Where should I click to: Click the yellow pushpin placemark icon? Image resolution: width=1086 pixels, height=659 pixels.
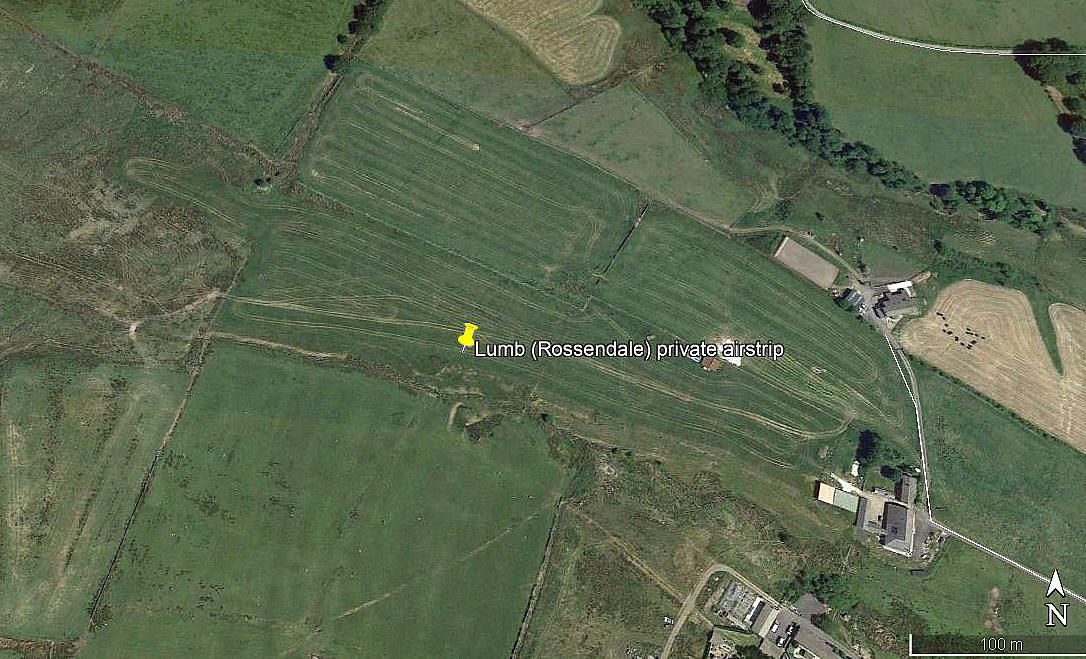468,337
